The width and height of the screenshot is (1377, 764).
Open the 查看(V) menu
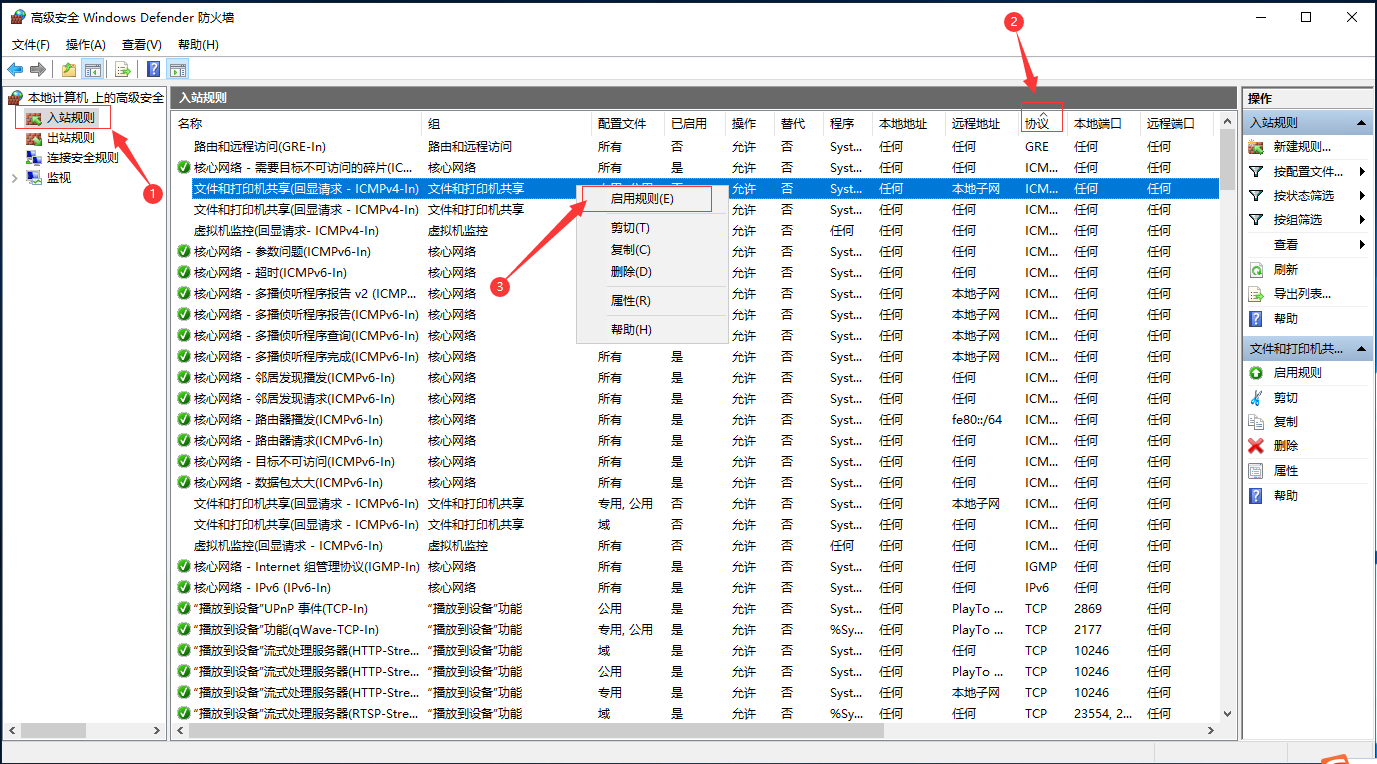(142, 45)
